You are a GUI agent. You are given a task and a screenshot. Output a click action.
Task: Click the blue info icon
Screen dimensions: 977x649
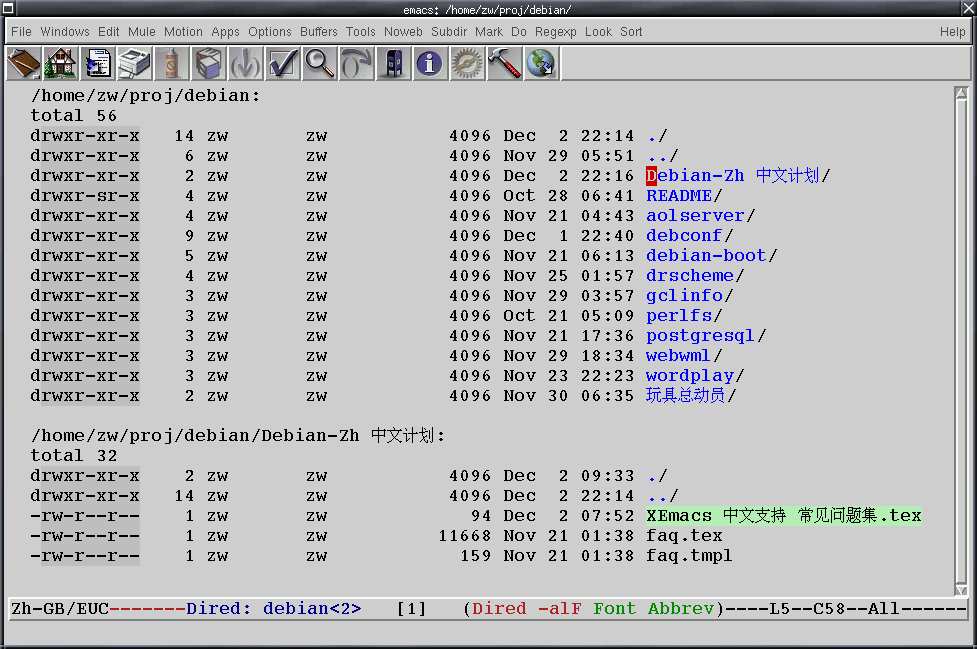430,64
